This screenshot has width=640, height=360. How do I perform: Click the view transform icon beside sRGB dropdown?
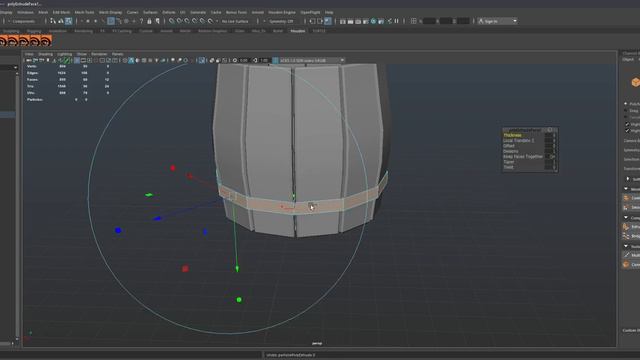point(276,60)
